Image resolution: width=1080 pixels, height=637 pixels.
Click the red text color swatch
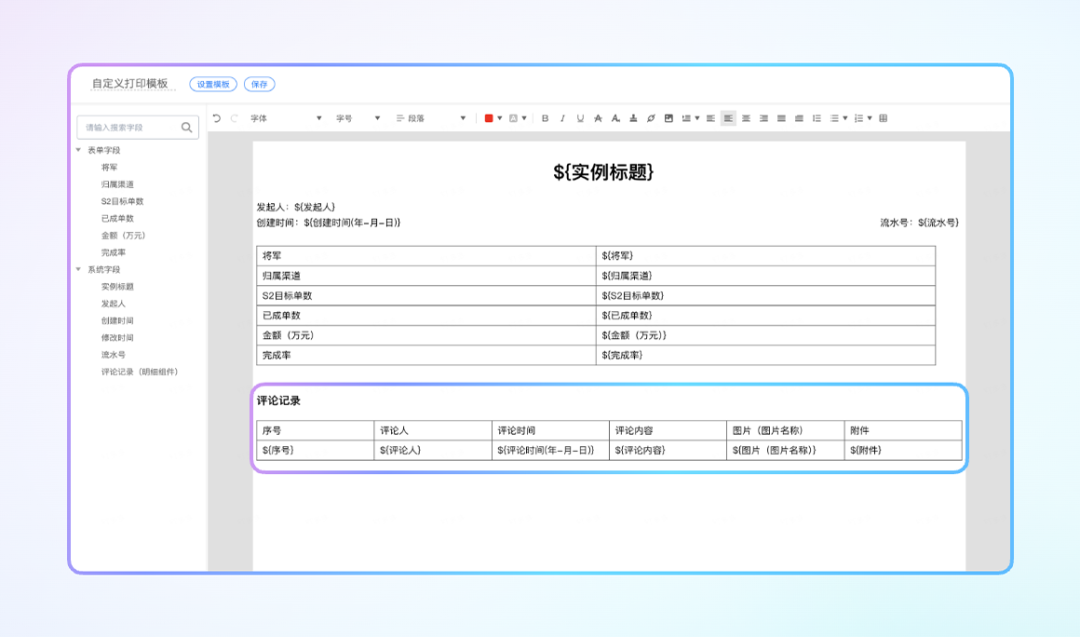tap(489, 118)
